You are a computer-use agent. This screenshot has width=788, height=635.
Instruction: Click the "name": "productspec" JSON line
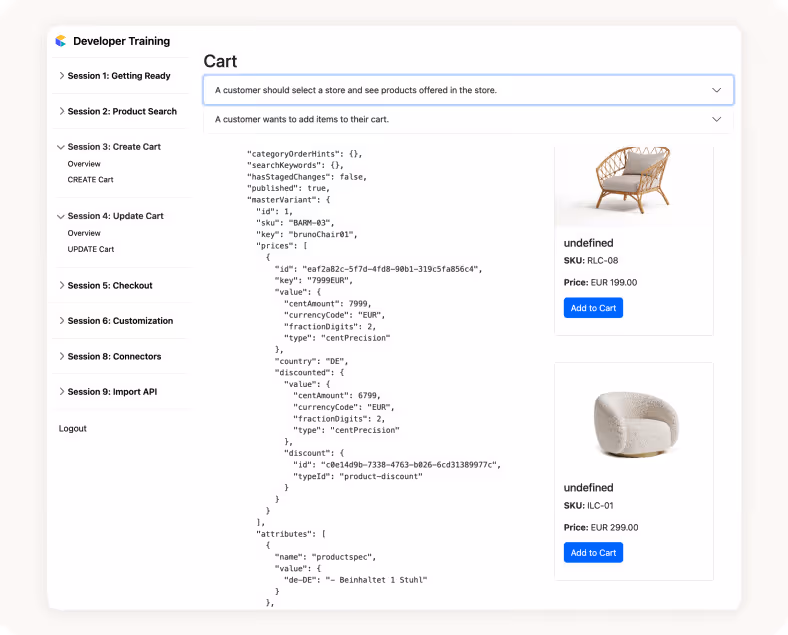pos(325,557)
